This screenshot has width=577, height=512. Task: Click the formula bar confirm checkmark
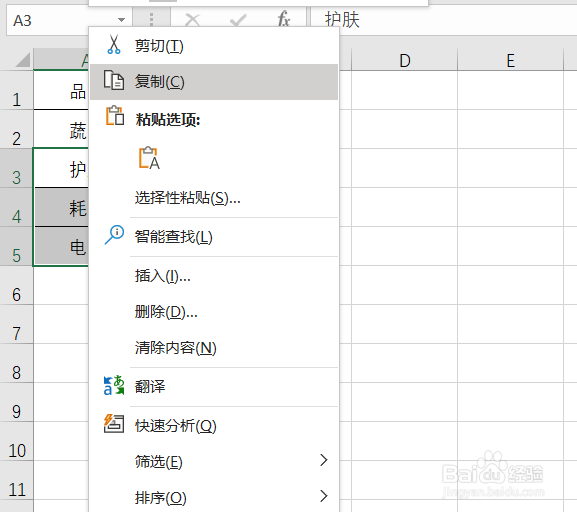(x=238, y=20)
